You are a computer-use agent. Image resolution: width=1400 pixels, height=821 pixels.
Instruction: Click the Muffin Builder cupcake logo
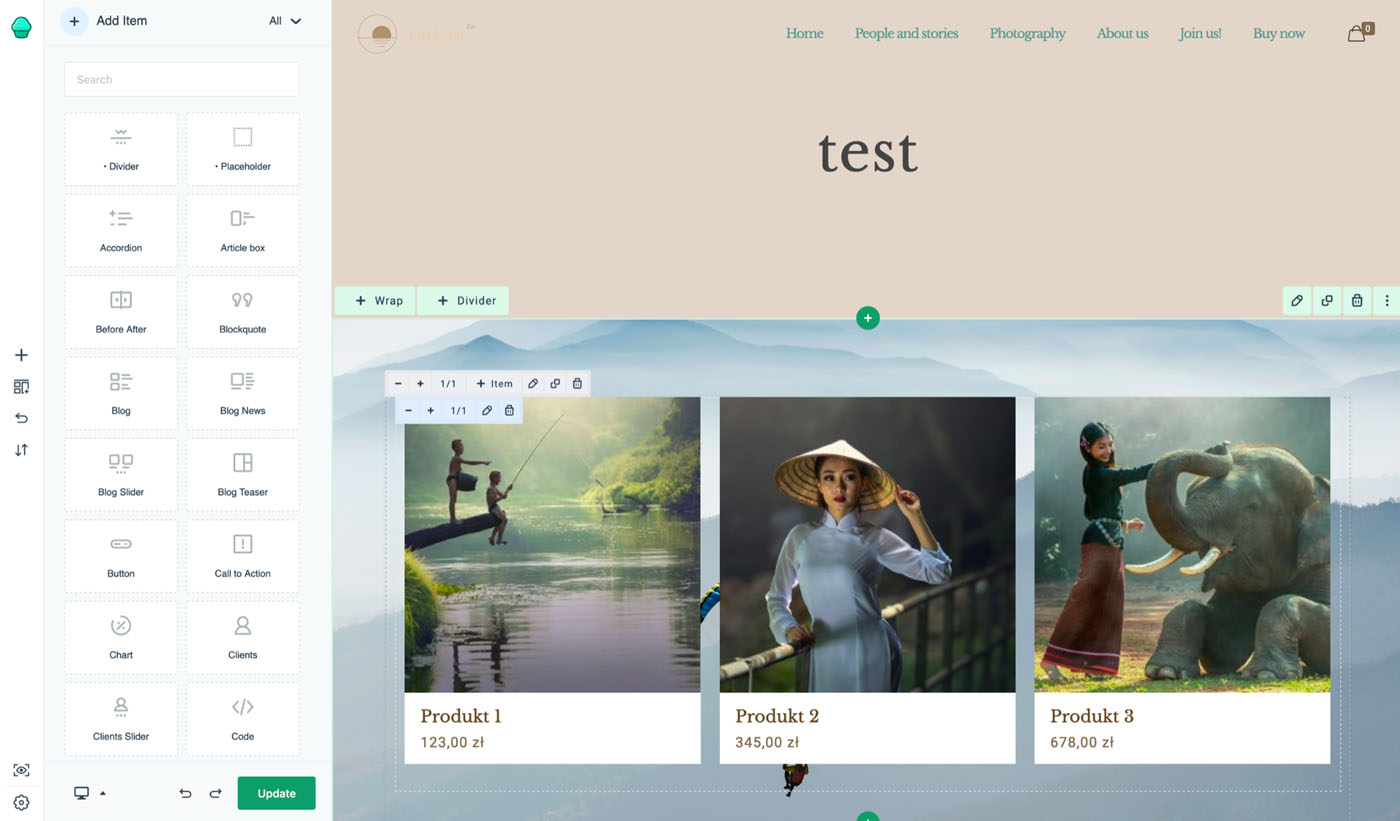coord(21,27)
